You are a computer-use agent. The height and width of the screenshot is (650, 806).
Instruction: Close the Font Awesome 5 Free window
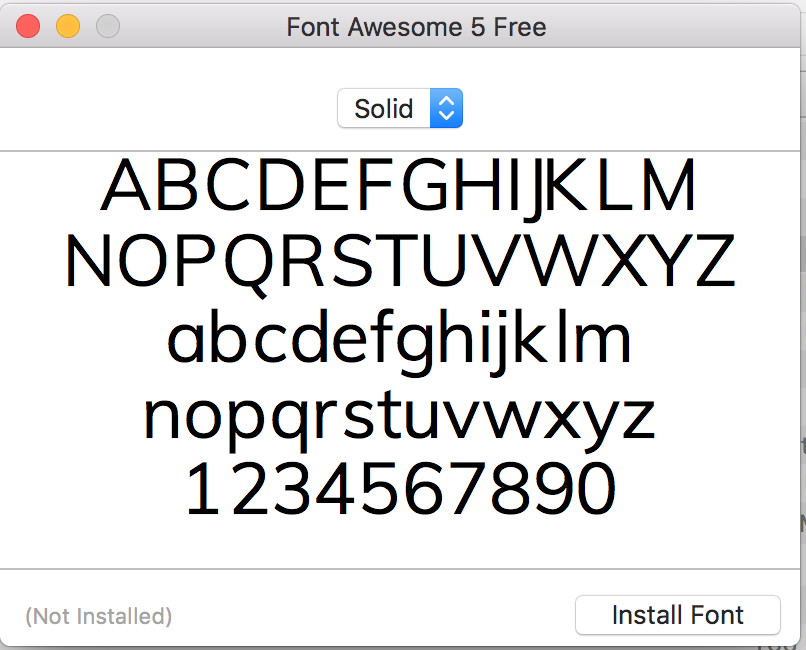pyautogui.click(x=28, y=26)
